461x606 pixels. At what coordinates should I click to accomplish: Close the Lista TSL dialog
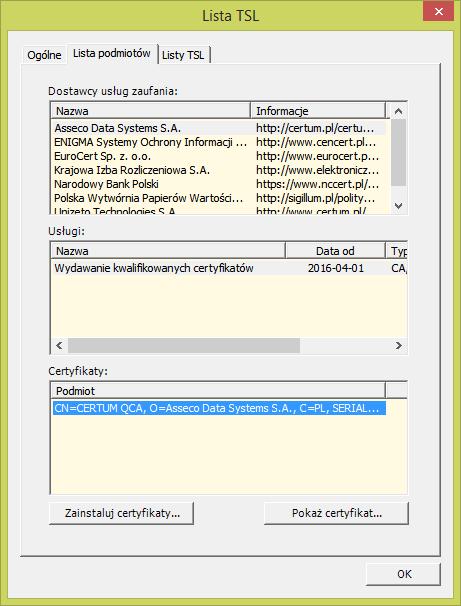pyautogui.click(x=439, y=11)
